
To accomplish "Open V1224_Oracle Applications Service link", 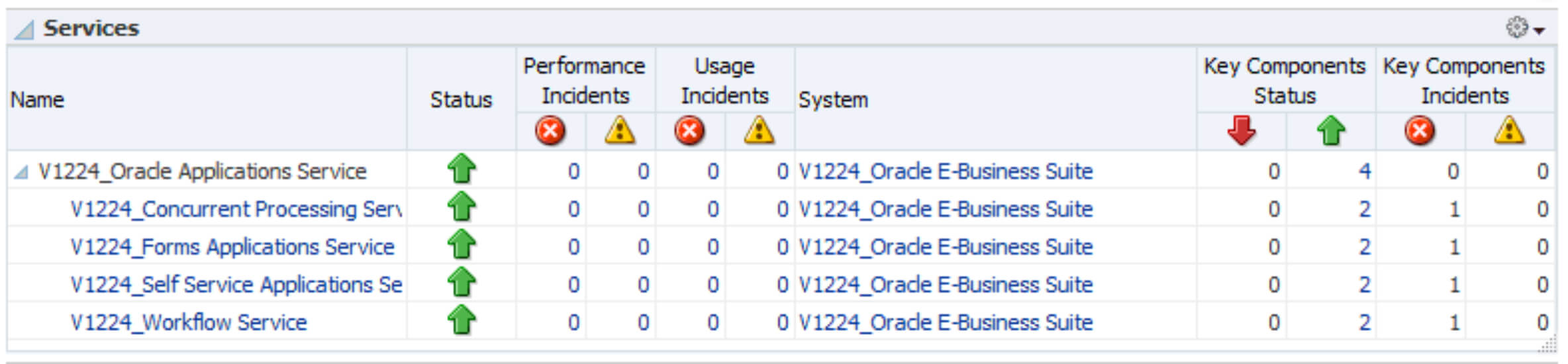I will coord(203,171).
